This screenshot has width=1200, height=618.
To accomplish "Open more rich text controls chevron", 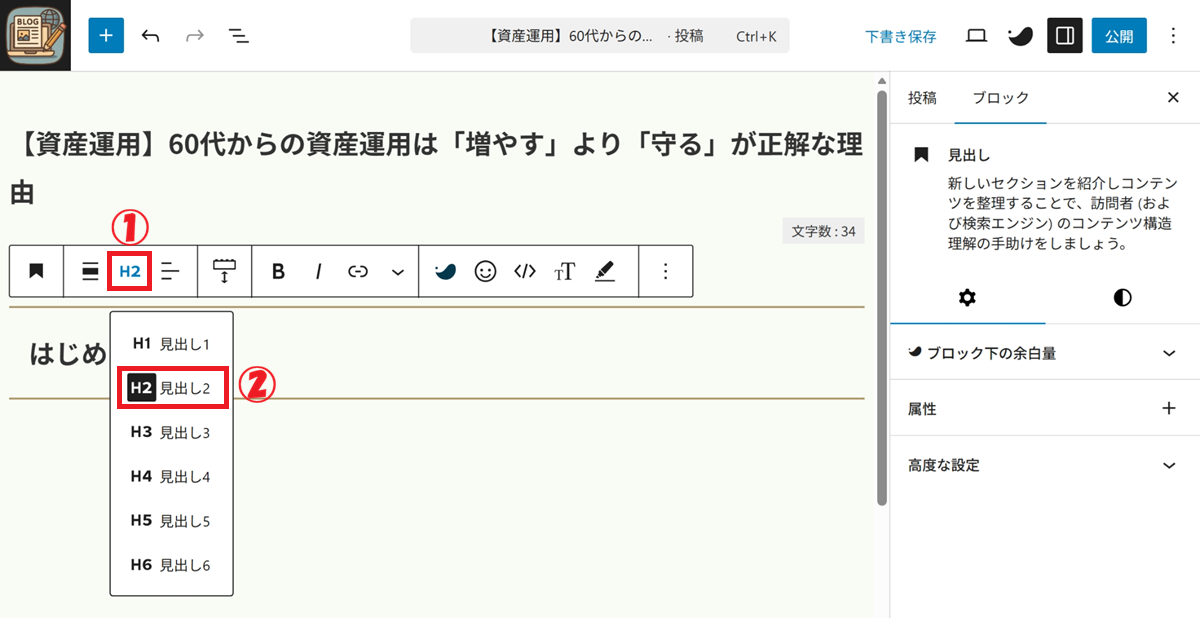I will (x=398, y=272).
